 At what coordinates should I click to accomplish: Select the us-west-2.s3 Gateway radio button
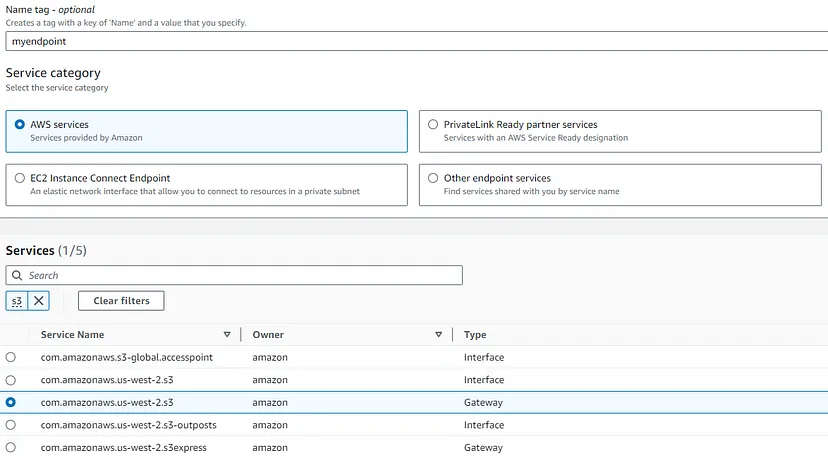11,402
